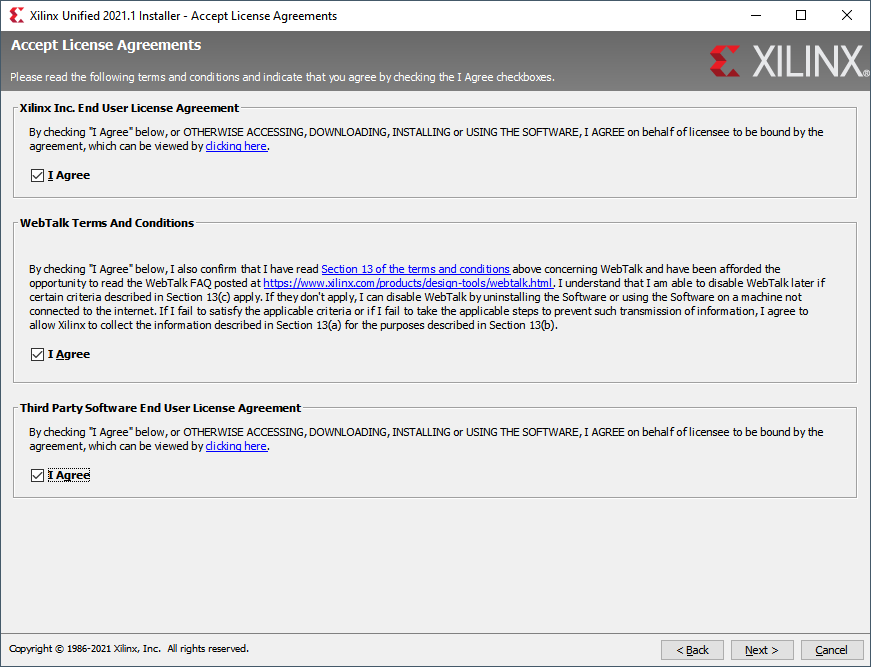Screen dimensions: 871x667
Task: Uncheck I Agree for Third Party Software EULA
Action: (37, 476)
